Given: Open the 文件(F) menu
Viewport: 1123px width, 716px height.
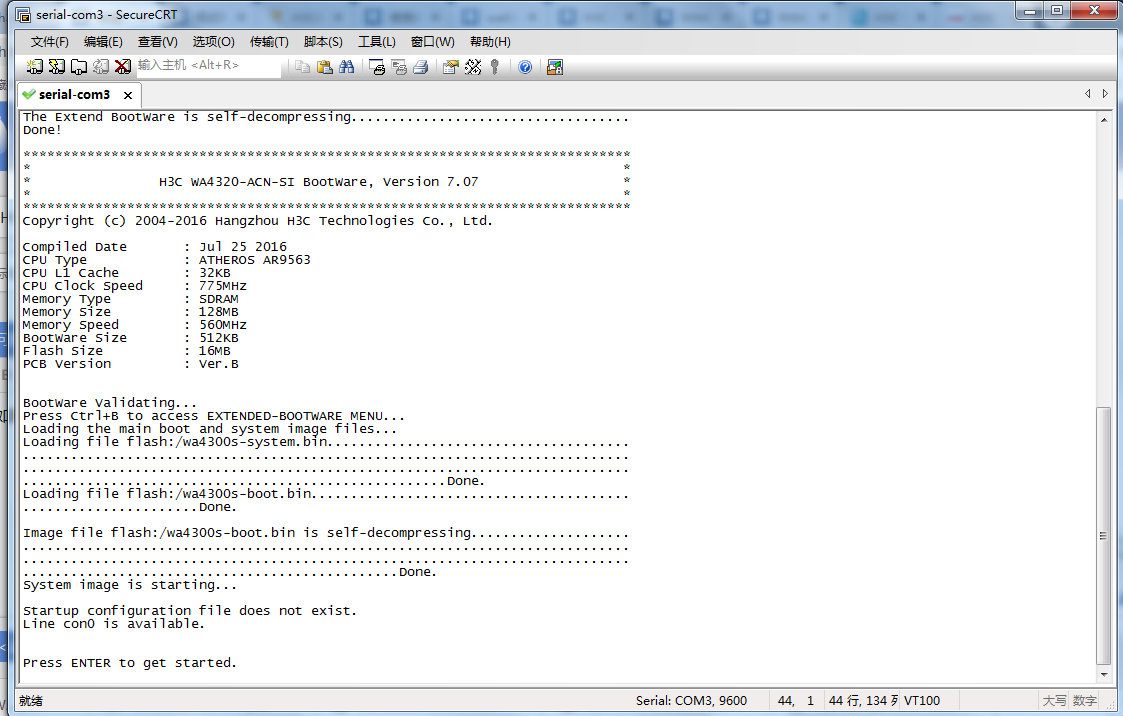Looking at the screenshot, I should (49, 42).
